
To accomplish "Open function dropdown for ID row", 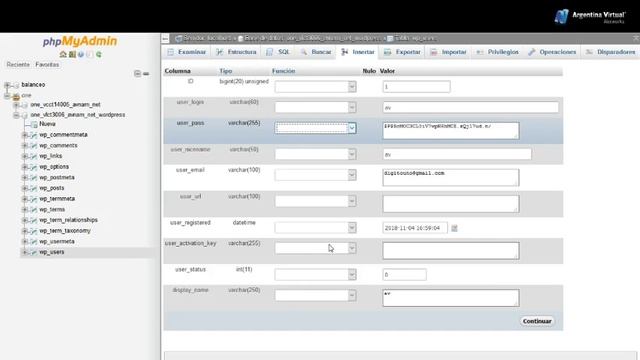I will tap(316, 87).
